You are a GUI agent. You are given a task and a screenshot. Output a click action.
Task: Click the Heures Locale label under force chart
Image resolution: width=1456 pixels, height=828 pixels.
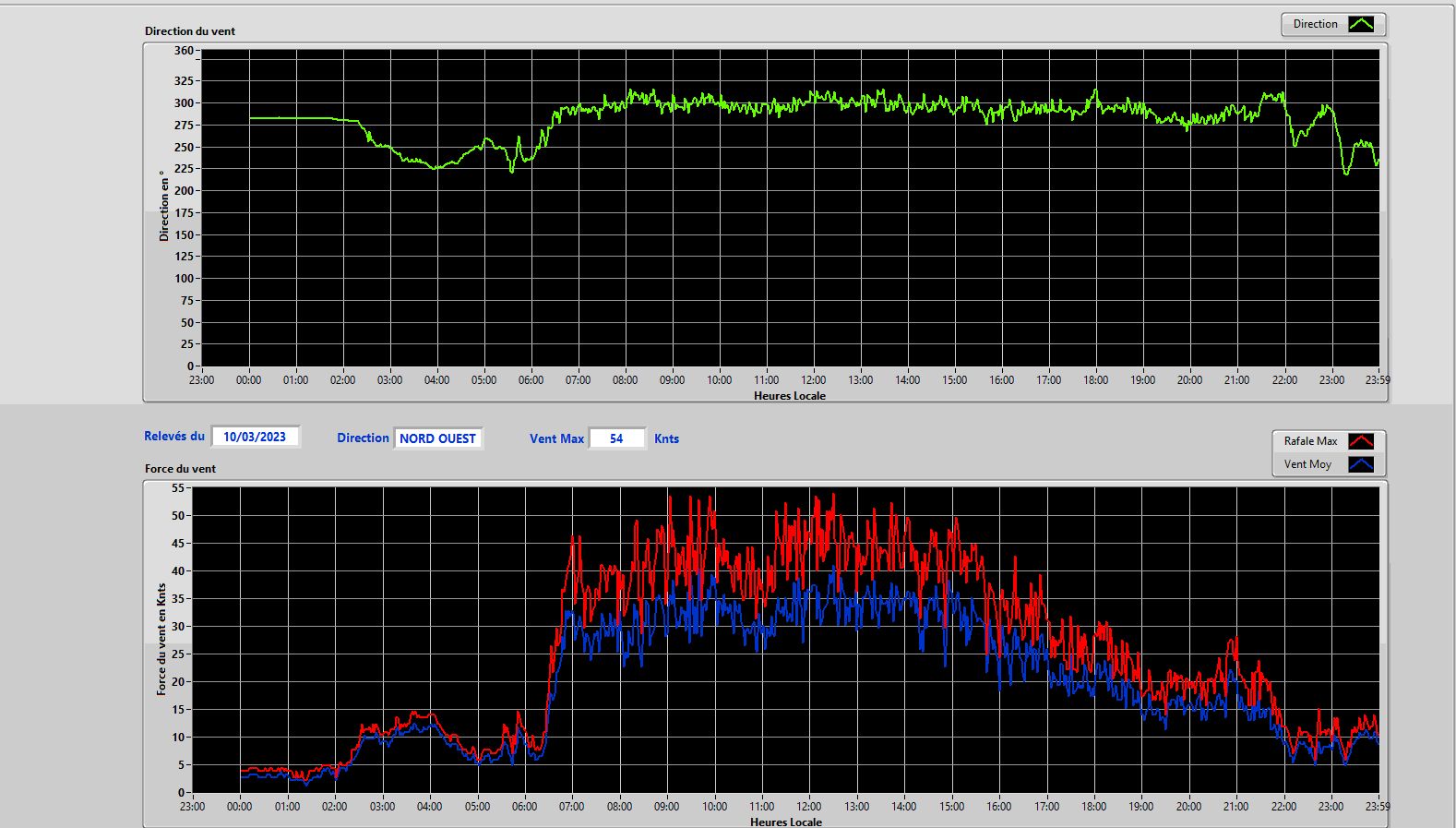point(786,822)
